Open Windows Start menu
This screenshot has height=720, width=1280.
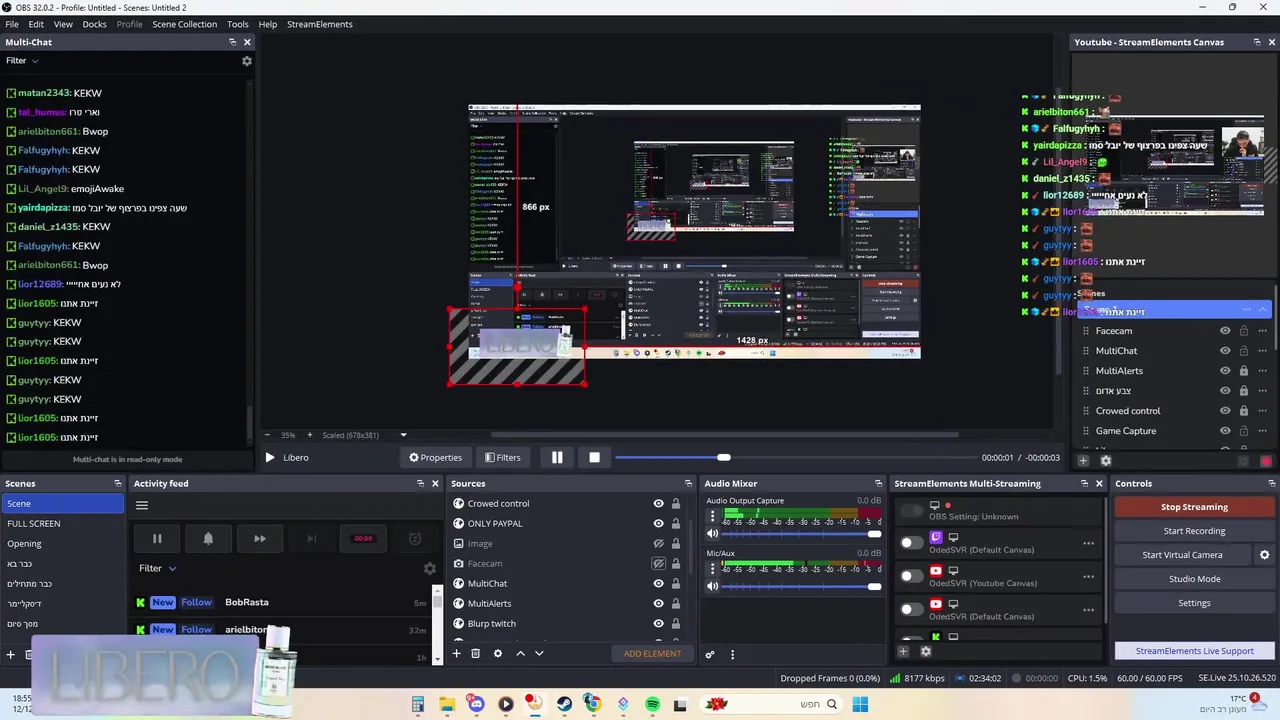point(860,704)
